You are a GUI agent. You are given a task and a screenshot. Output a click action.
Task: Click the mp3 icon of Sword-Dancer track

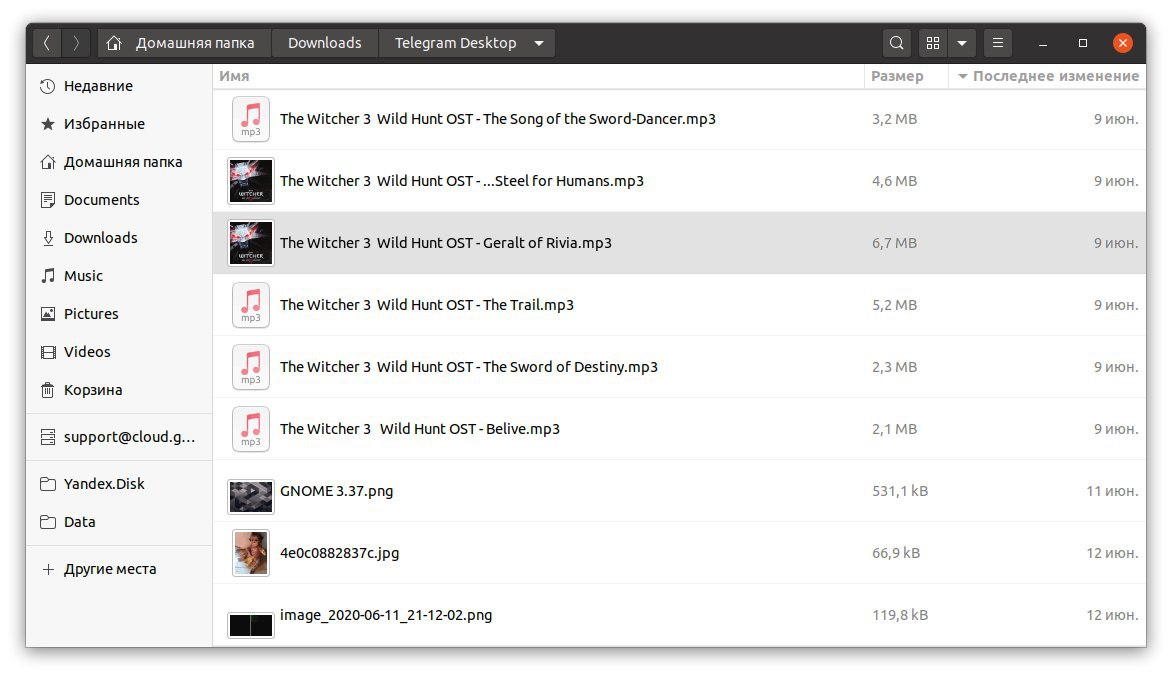[x=250, y=119]
